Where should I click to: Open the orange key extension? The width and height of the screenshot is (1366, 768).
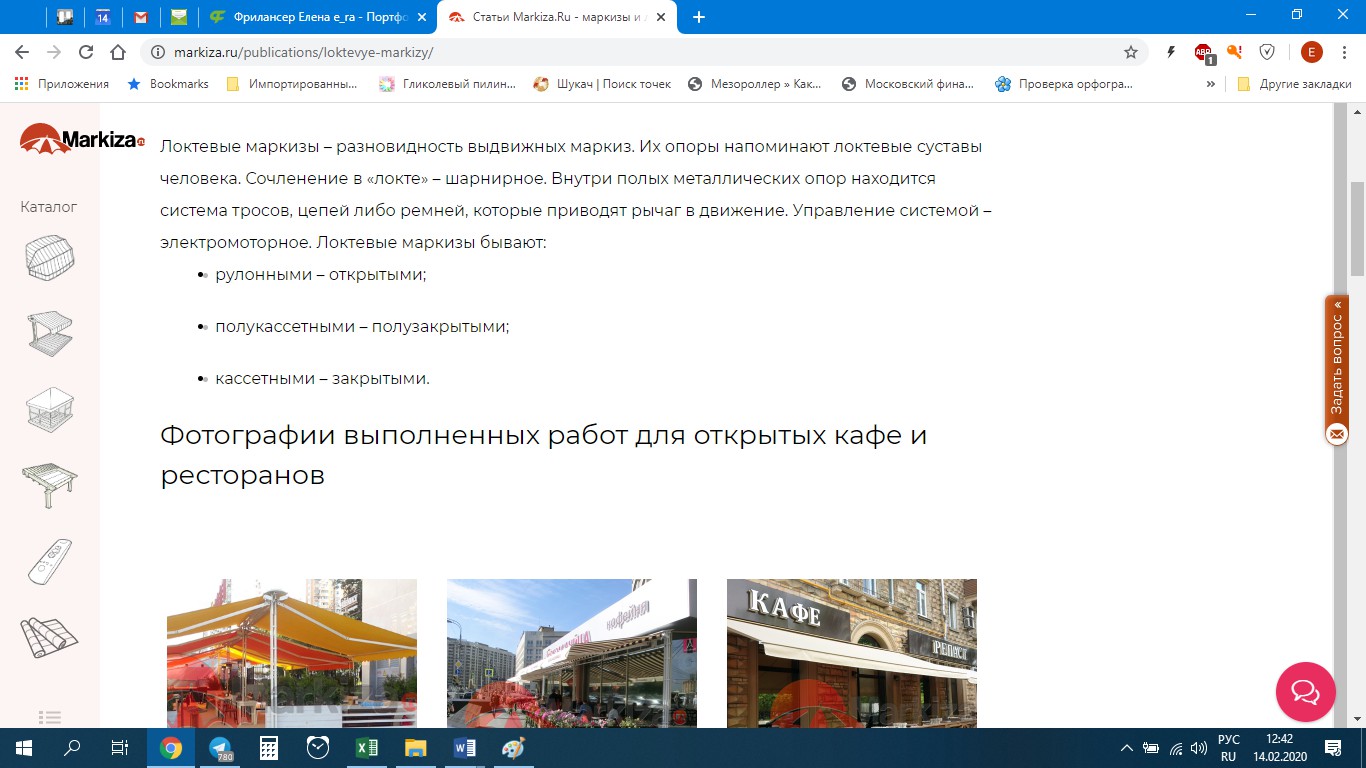(1235, 52)
